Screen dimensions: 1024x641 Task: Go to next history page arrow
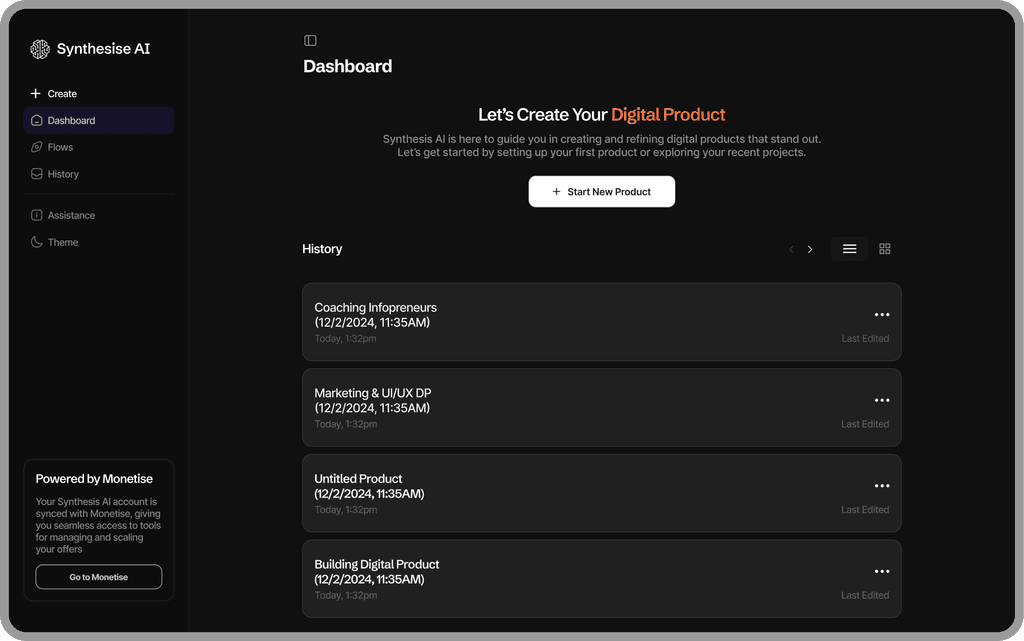[810, 249]
